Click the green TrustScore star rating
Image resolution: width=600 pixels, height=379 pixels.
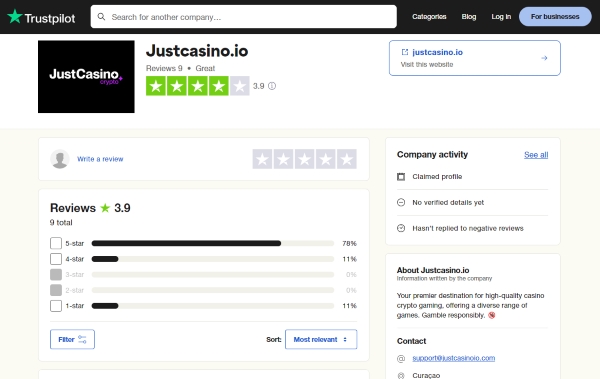click(x=197, y=86)
